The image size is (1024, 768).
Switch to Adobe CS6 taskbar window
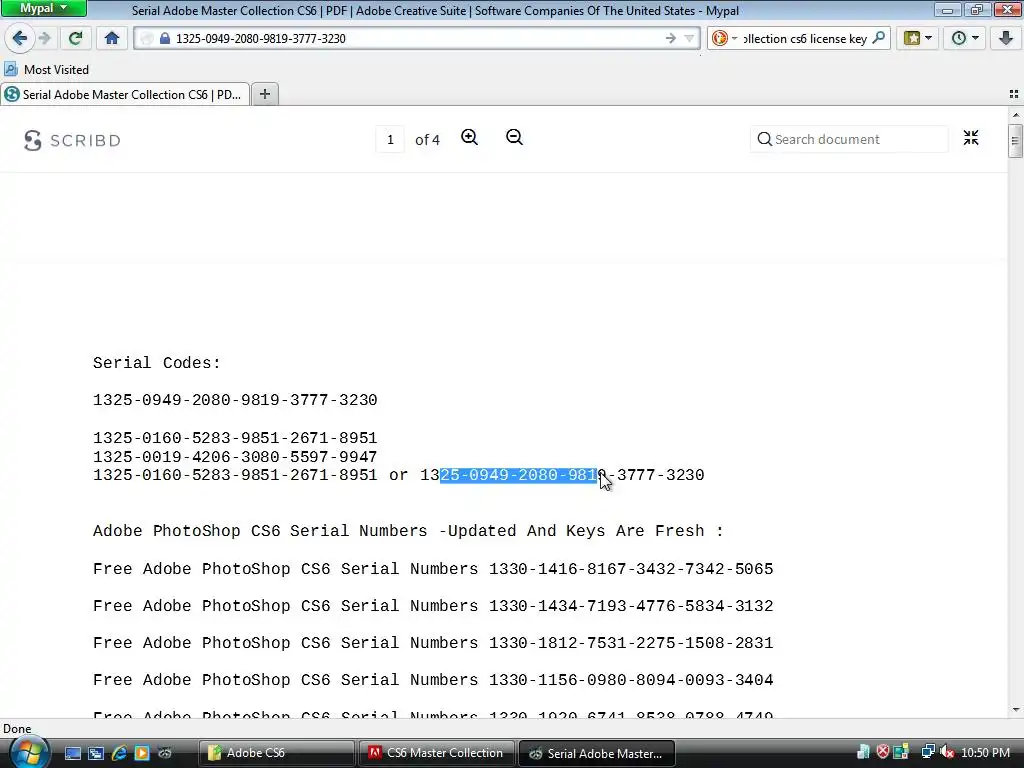click(276, 753)
